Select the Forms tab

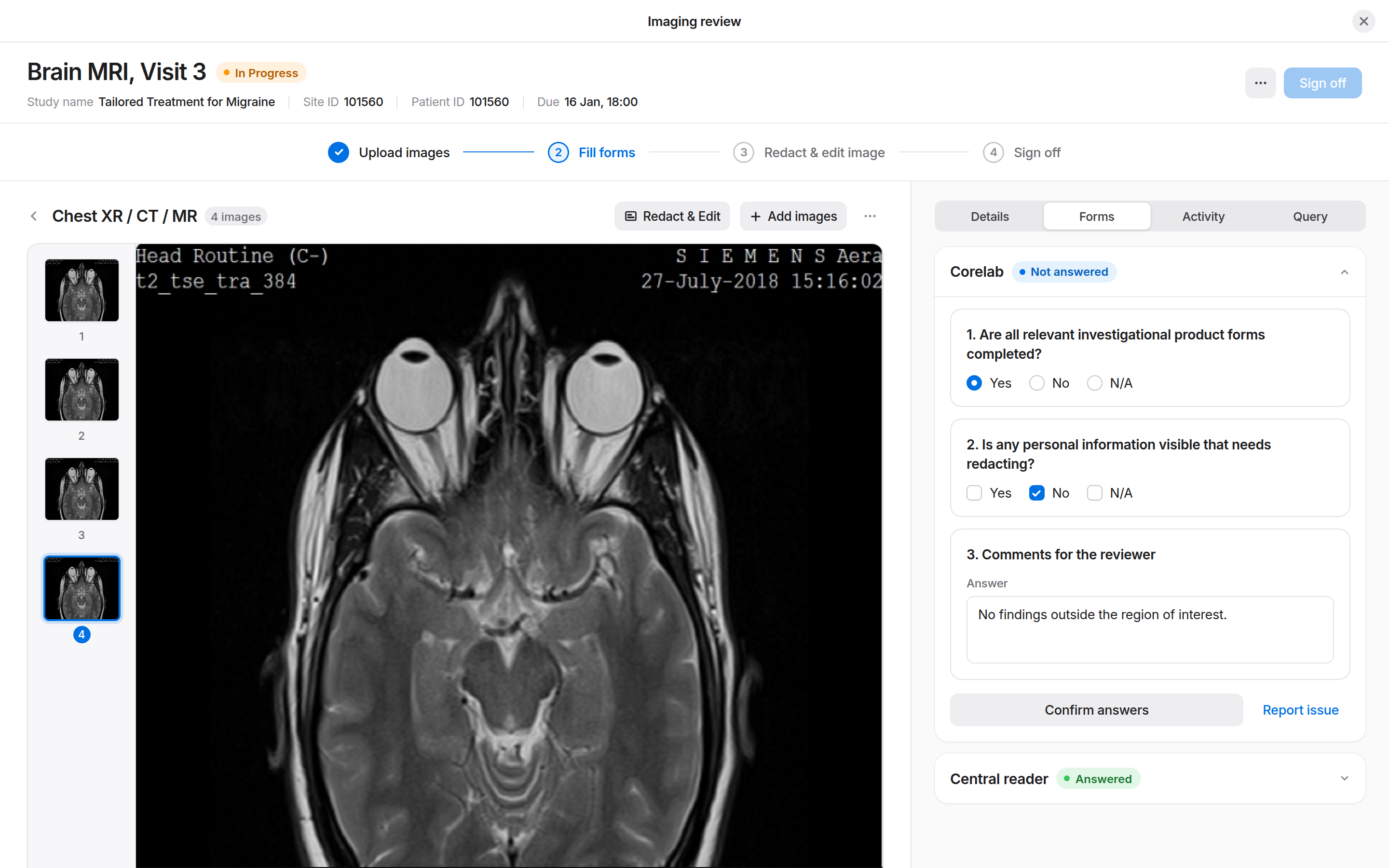[1096, 217]
